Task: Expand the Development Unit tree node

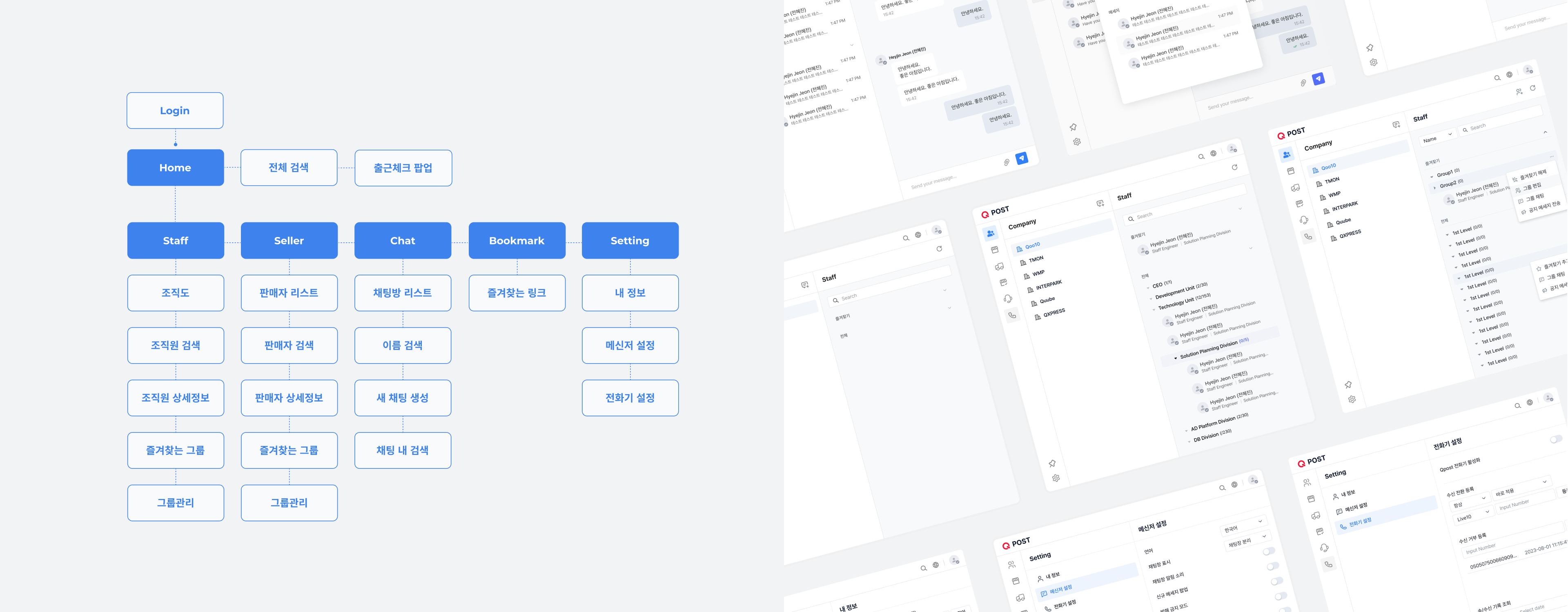Action: pyautogui.click(x=1151, y=298)
